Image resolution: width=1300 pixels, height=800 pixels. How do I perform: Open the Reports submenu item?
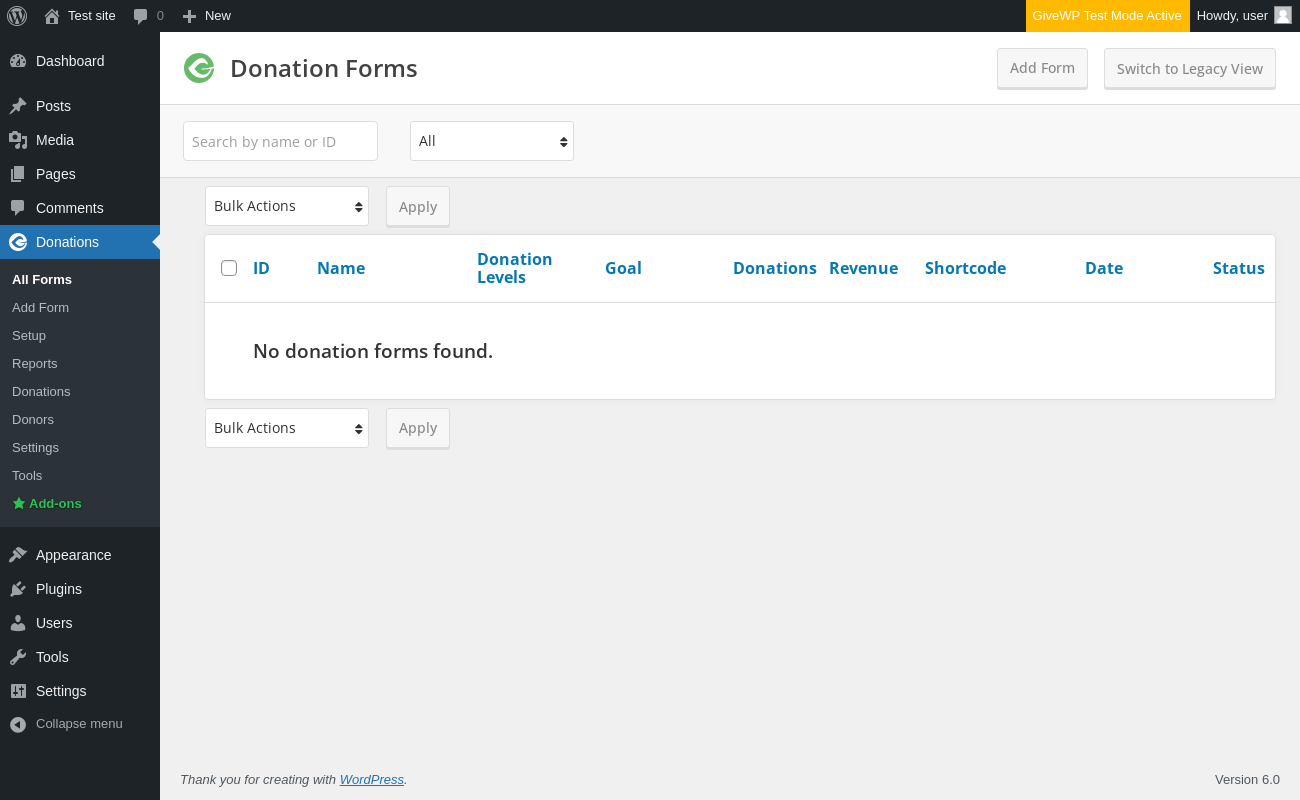click(x=35, y=364)
